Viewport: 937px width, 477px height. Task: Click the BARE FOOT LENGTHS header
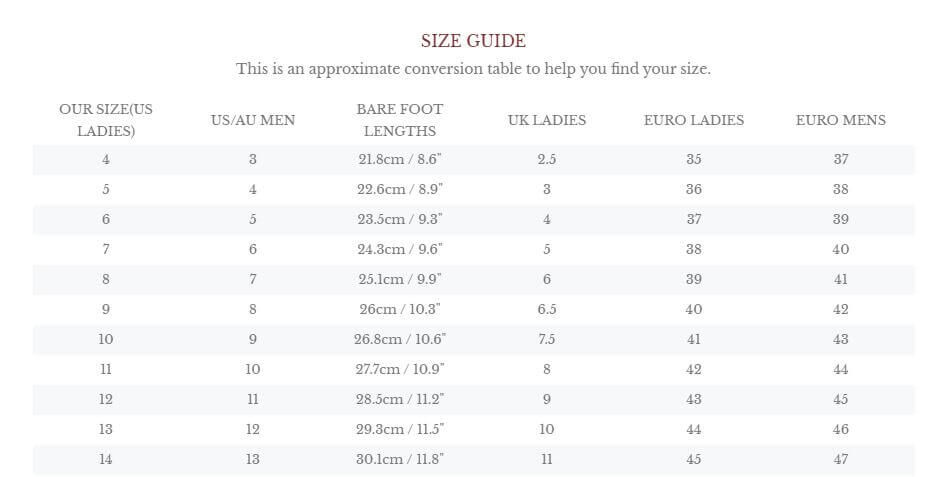(x=400, y=120)
